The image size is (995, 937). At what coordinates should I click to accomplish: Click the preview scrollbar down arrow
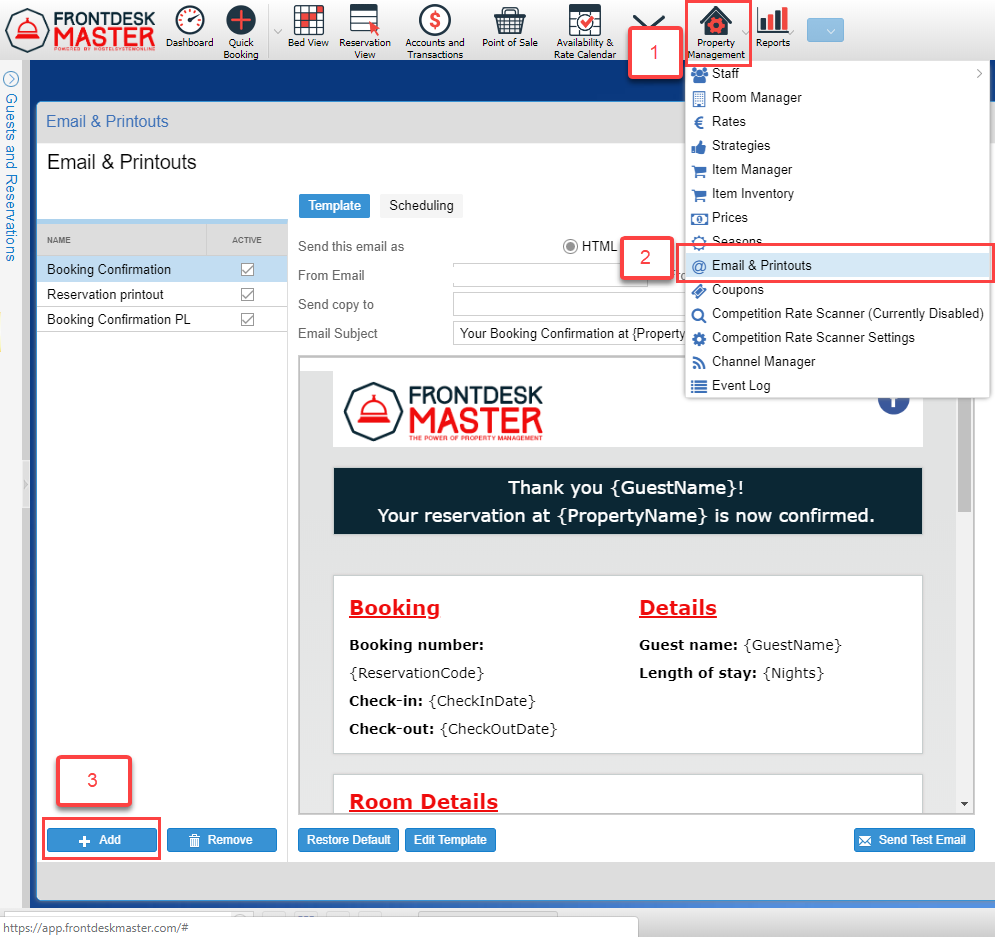pyautogui.click(x=965, y=804)
